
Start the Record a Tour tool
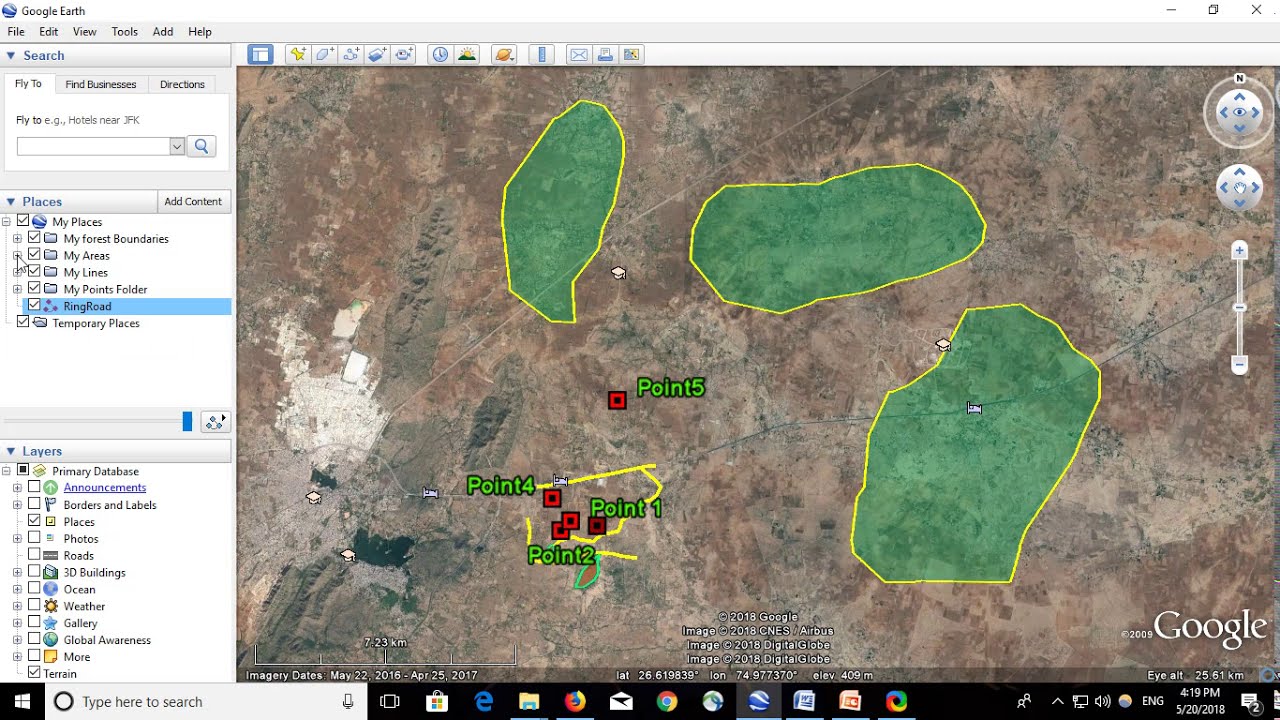coord(404,55)
